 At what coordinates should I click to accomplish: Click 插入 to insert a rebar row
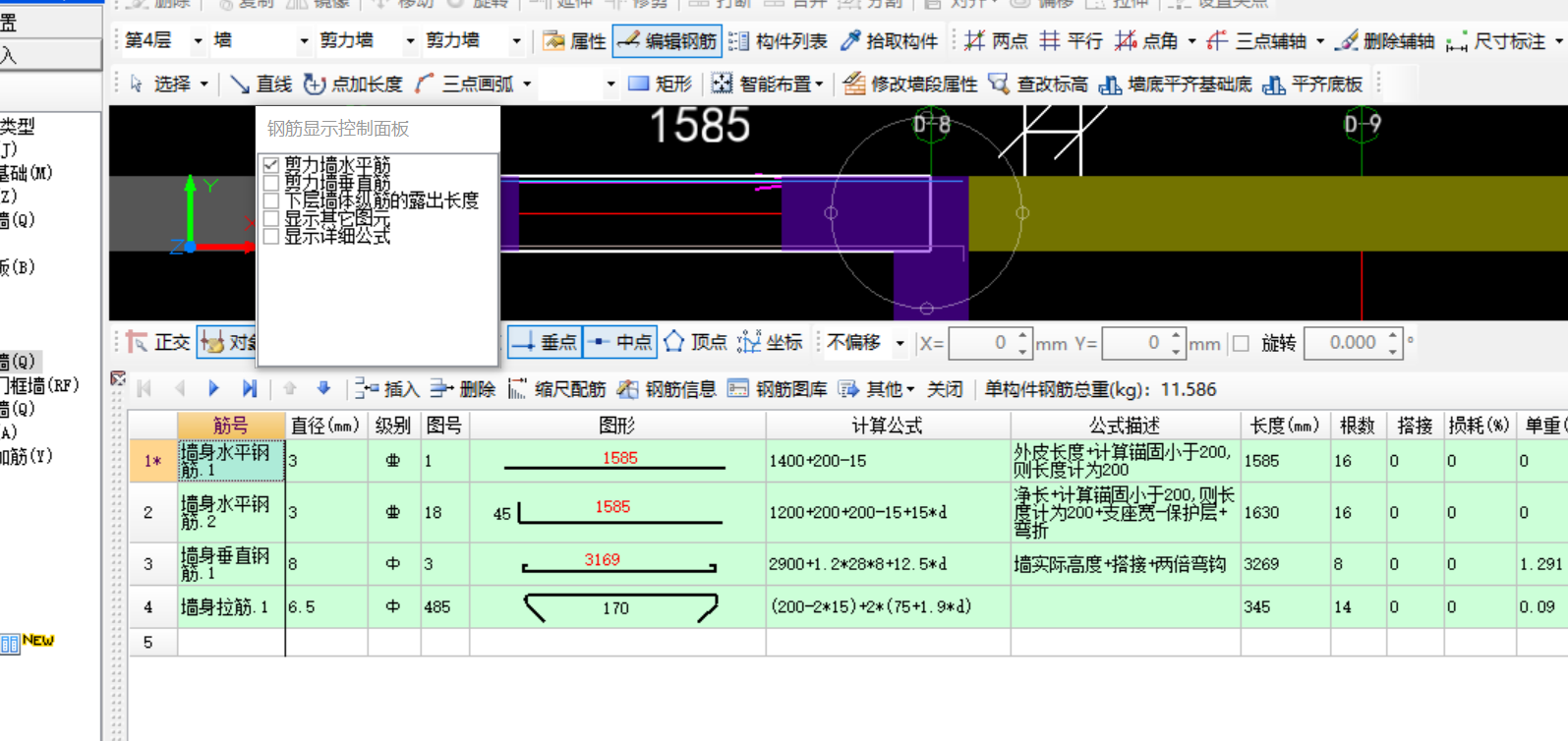[x=387, y=389]
